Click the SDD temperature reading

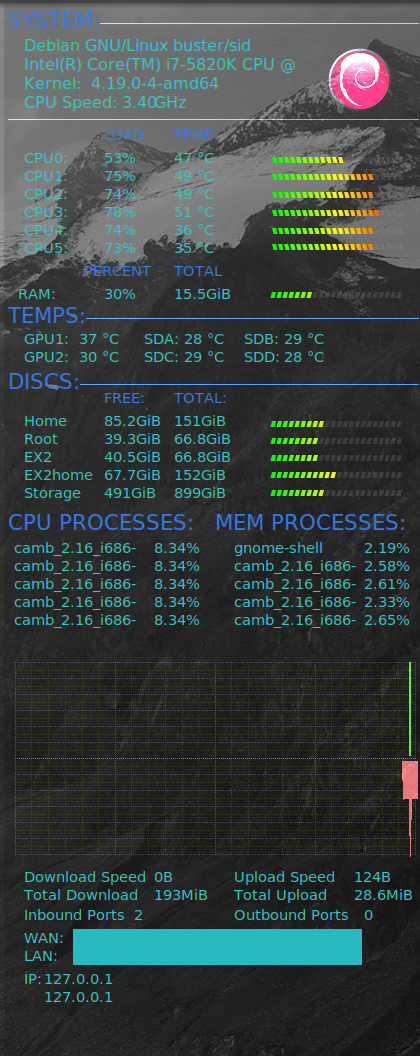[284, 357]
